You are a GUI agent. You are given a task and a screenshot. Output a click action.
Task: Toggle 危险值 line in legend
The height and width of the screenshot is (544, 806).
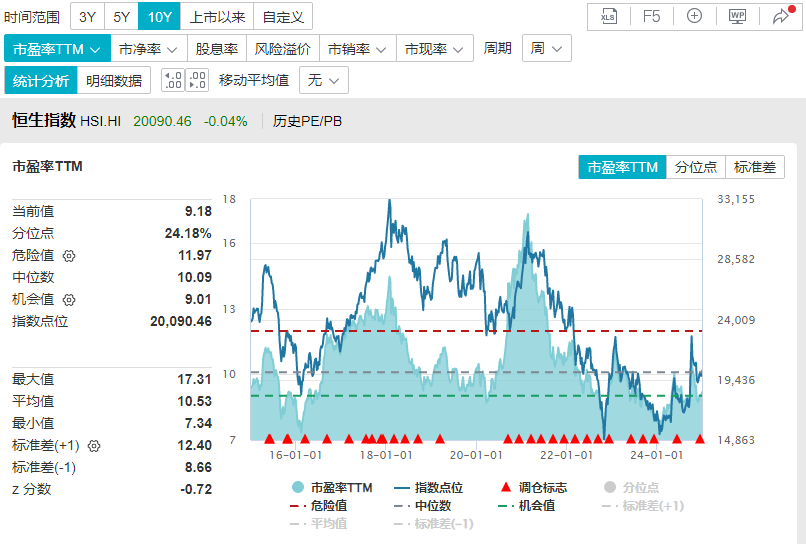[319, 506]
